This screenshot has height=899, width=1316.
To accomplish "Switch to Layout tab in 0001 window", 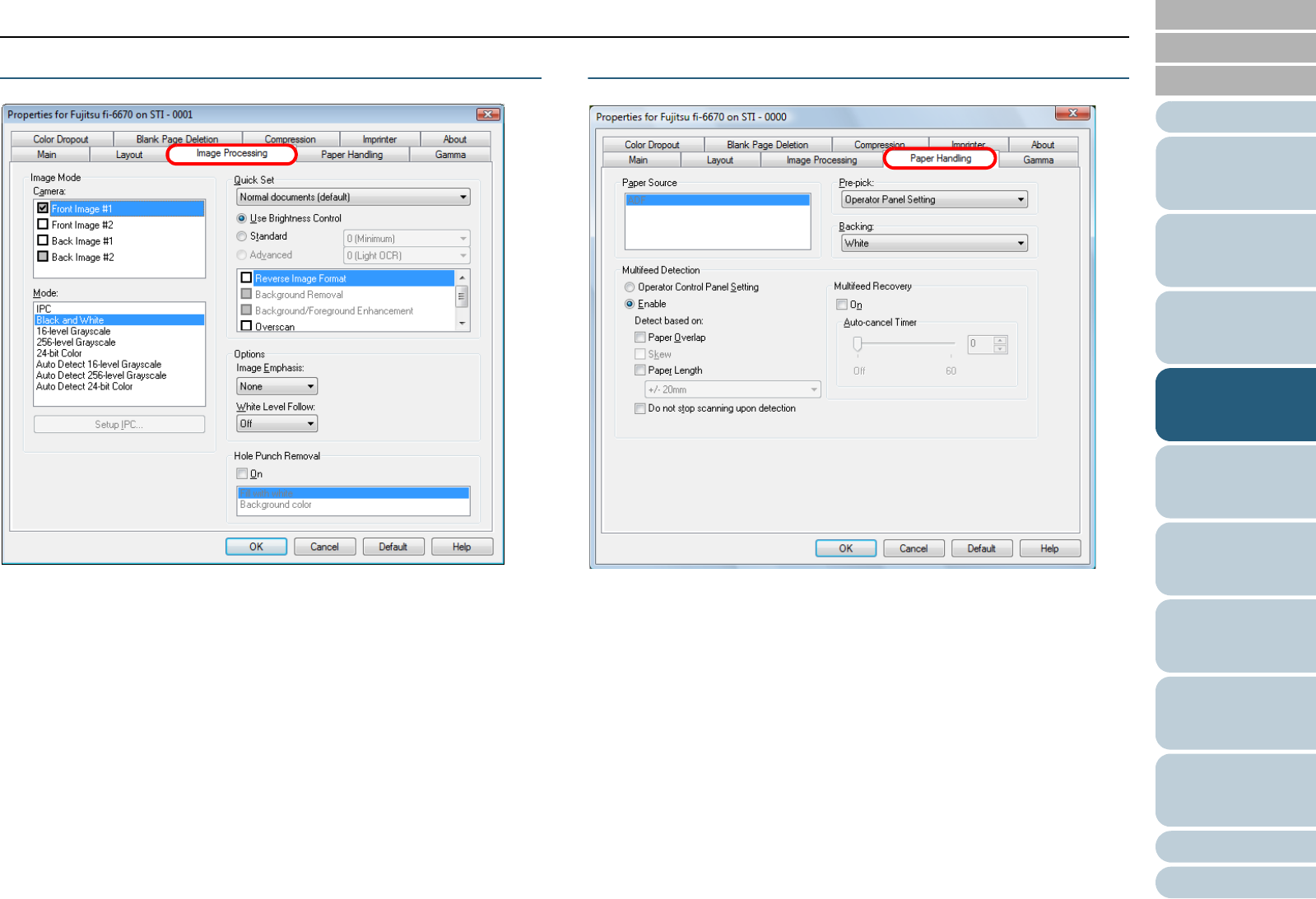I will [129, 155].
